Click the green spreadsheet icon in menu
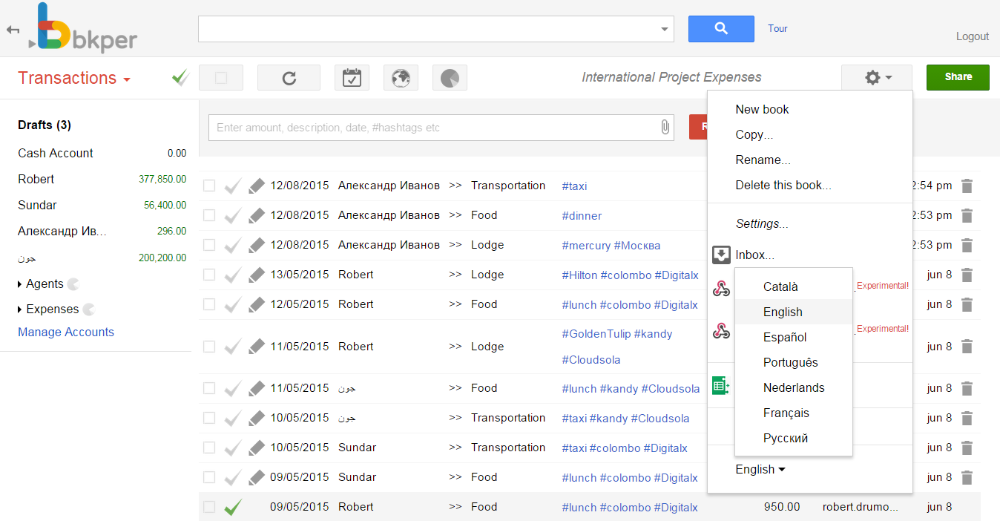1000x521 pixels. click(720, 385)
